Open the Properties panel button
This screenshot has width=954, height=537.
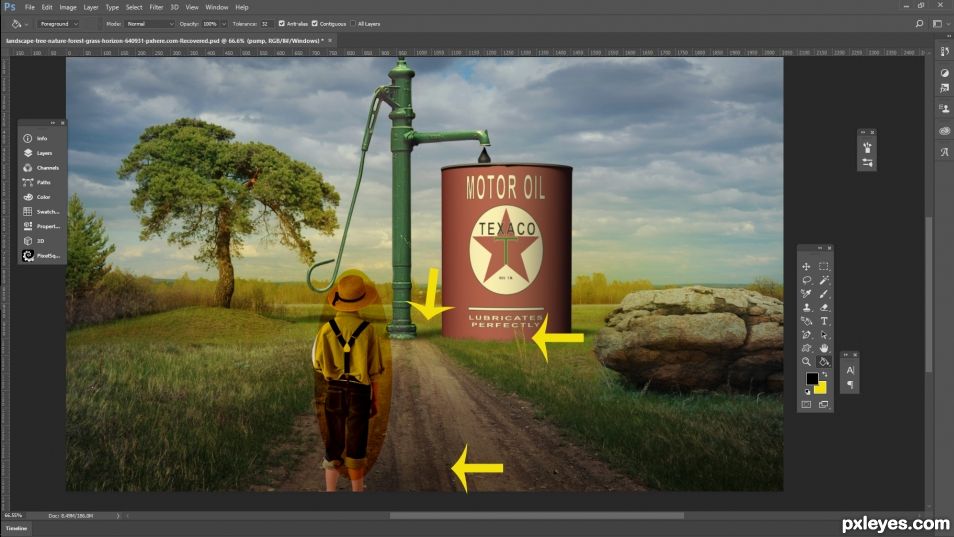(x=42, y=226)
